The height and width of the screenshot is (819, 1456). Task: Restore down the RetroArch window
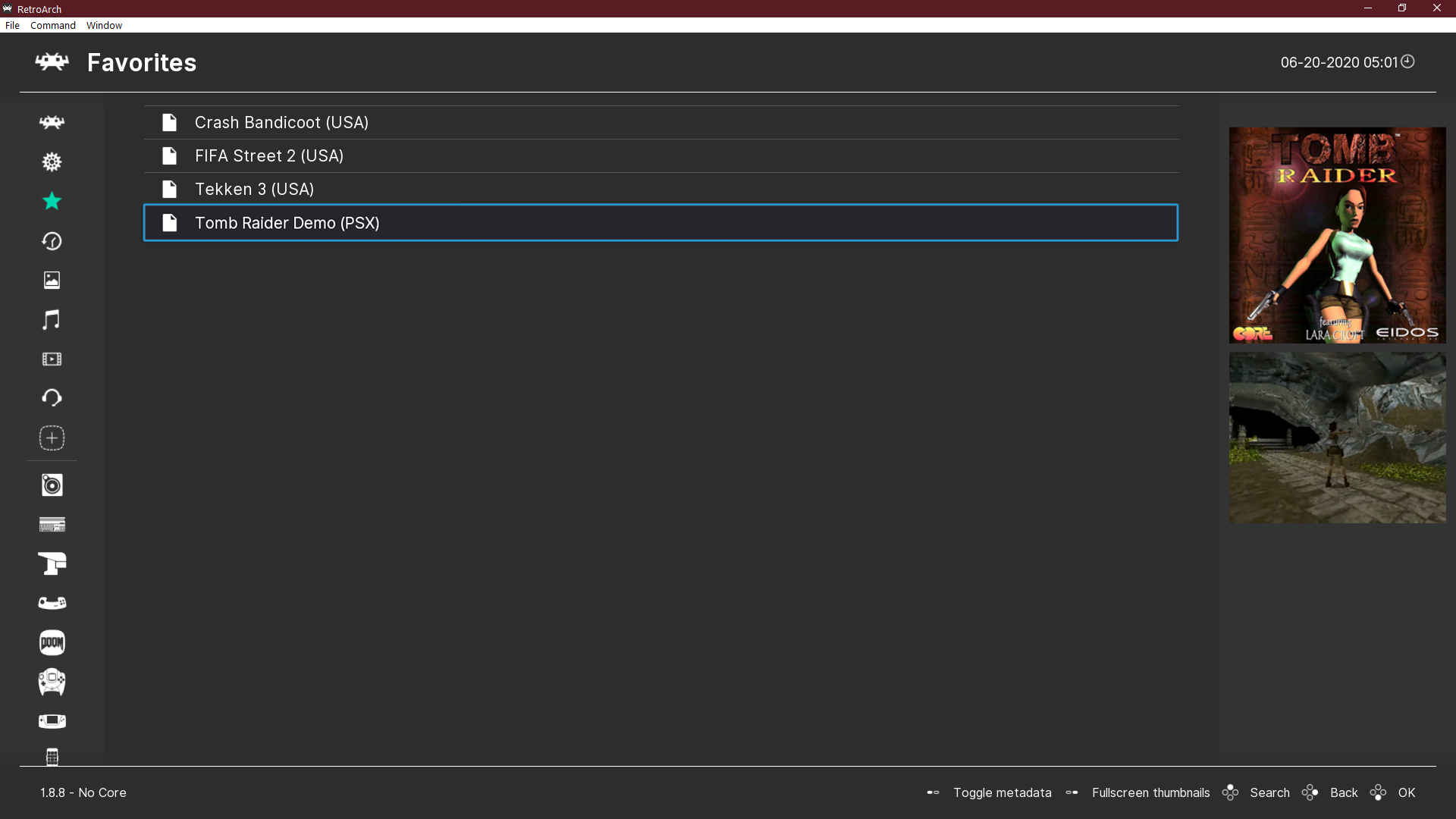pos(1402,8)
